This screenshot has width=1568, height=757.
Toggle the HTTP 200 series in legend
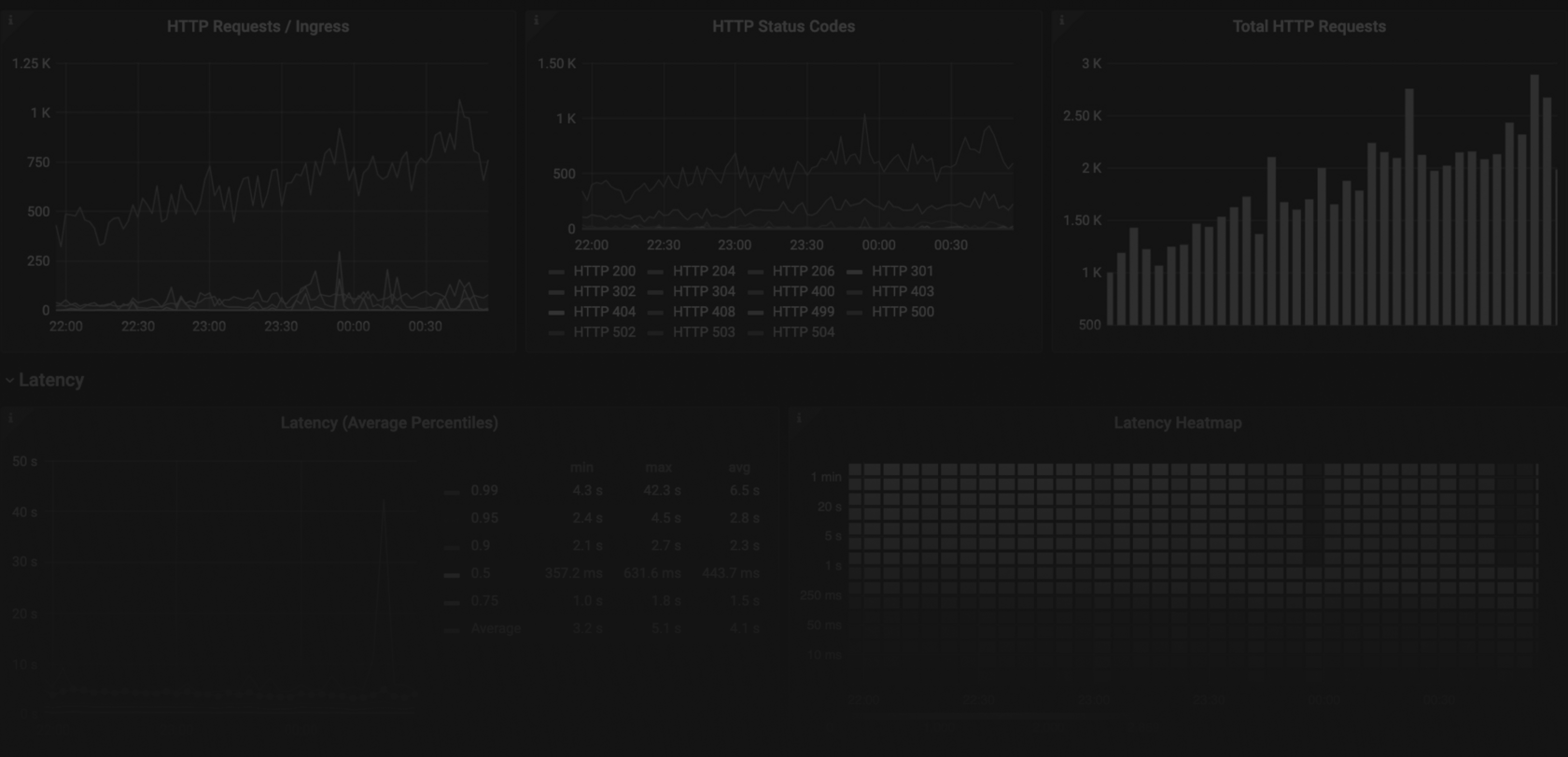(604, 271)
